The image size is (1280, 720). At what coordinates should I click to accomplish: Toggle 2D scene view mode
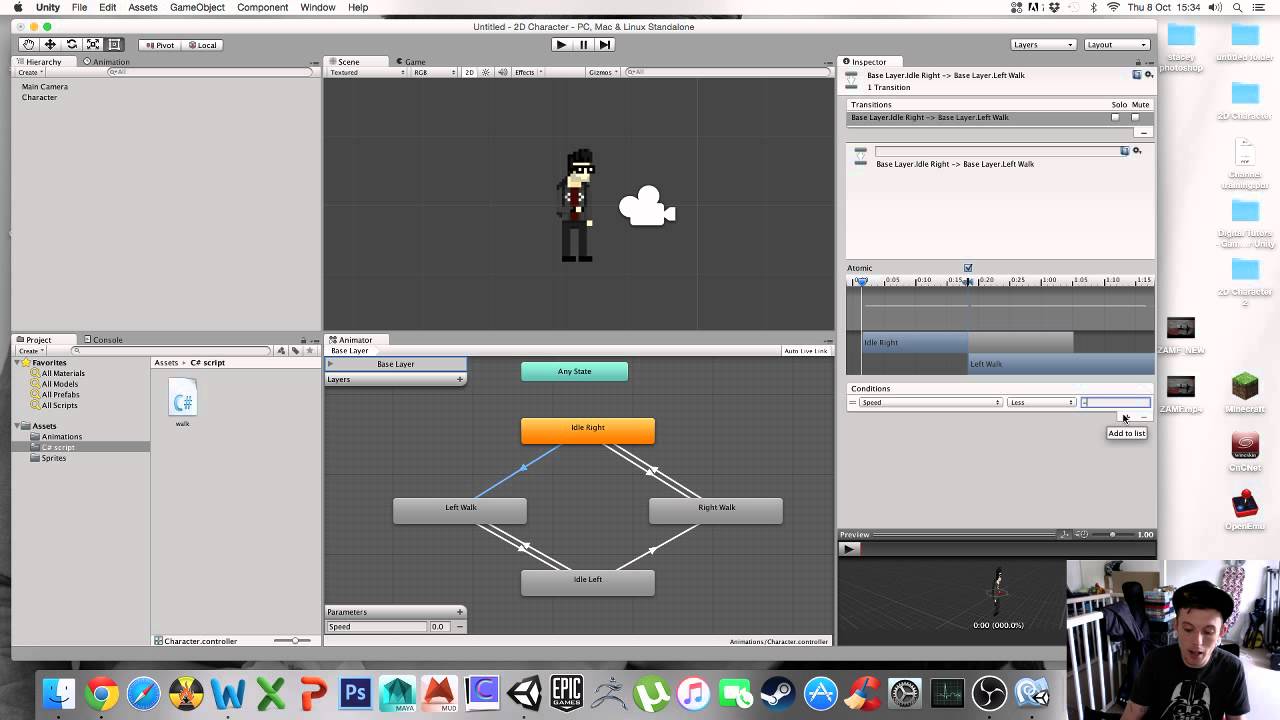click(470, 73)
